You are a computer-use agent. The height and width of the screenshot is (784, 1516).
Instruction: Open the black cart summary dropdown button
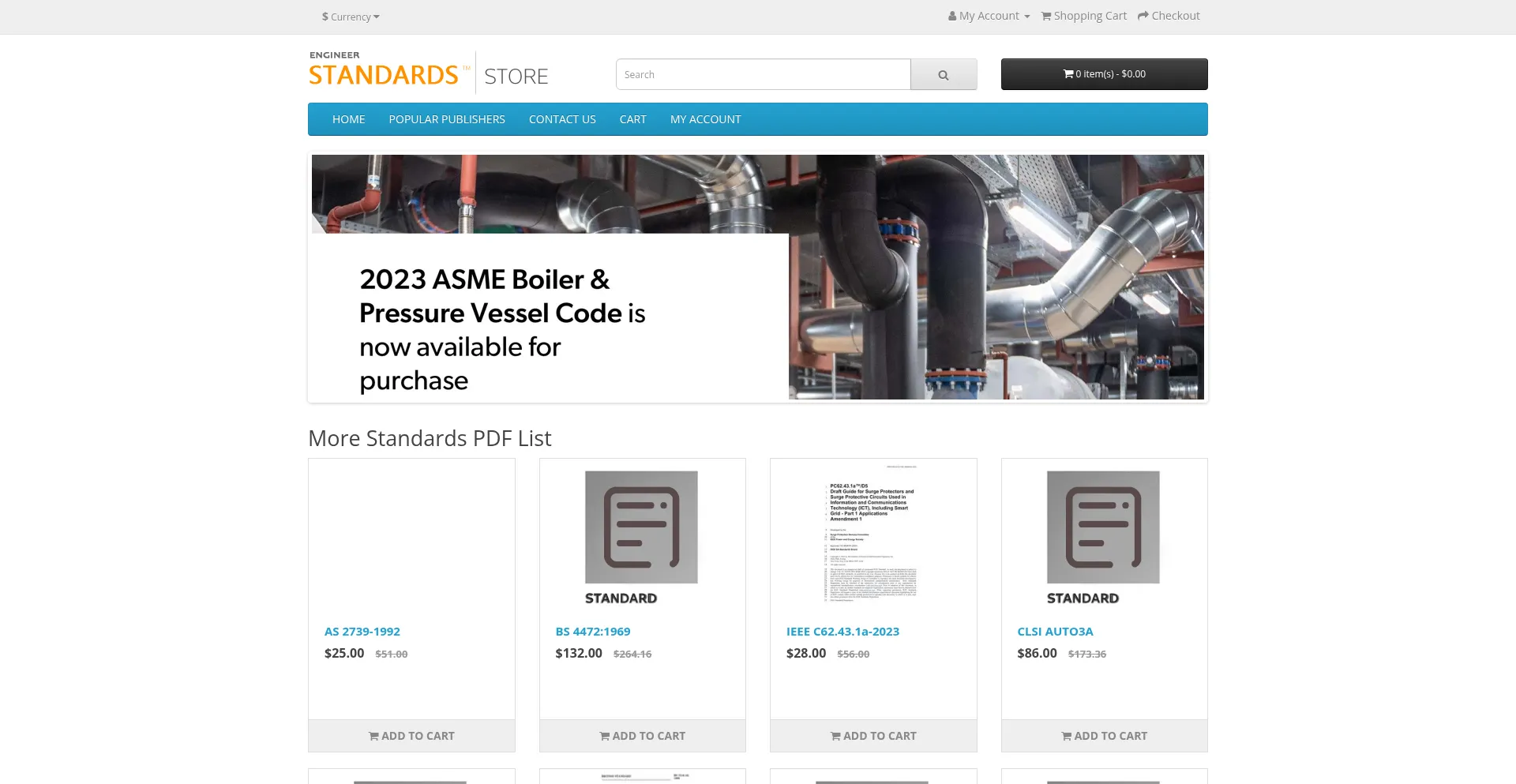pos(1104,74)
